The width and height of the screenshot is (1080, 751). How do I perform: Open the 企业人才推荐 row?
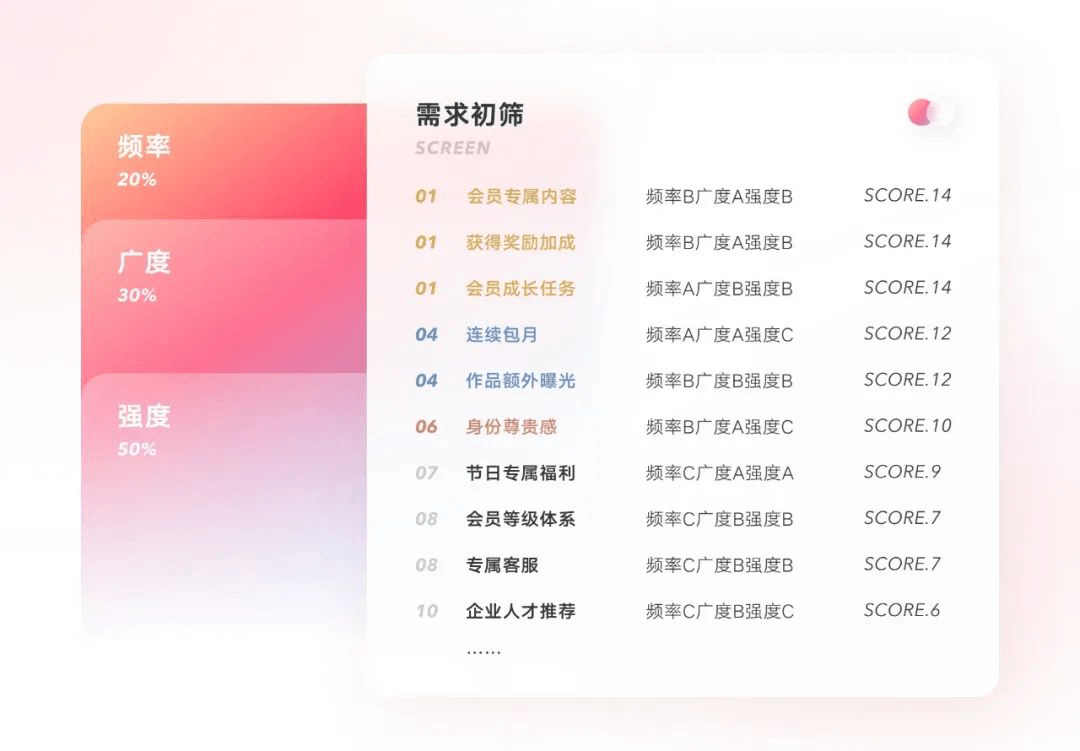[683, 611]
